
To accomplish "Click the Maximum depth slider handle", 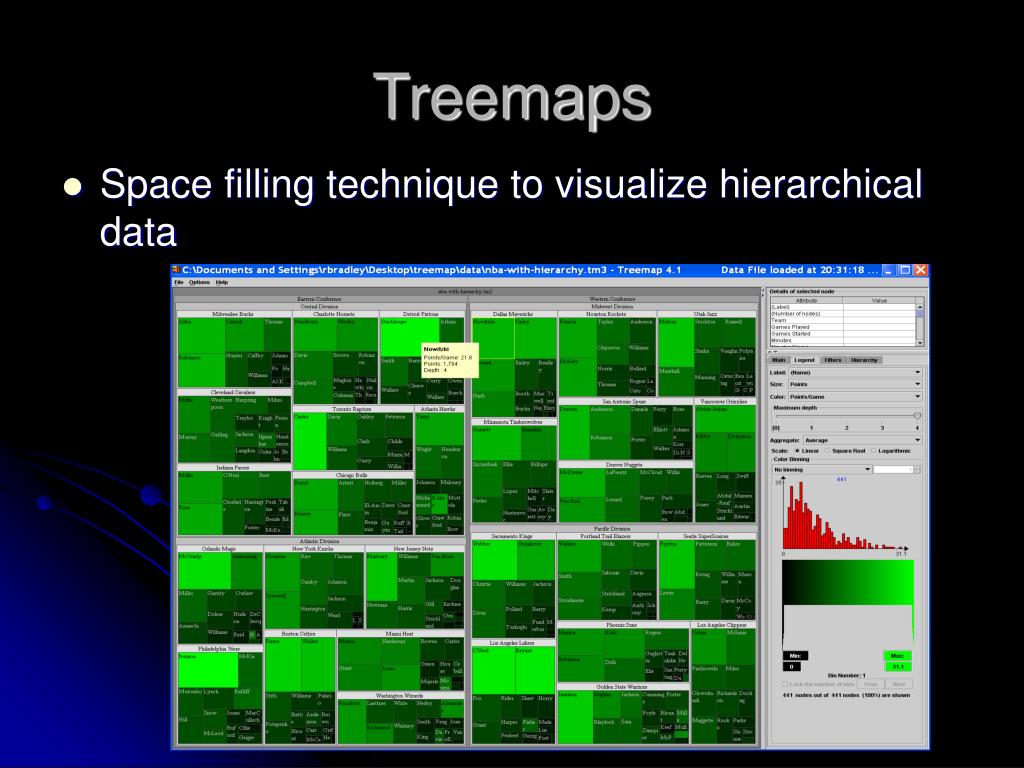I will 917,416.
